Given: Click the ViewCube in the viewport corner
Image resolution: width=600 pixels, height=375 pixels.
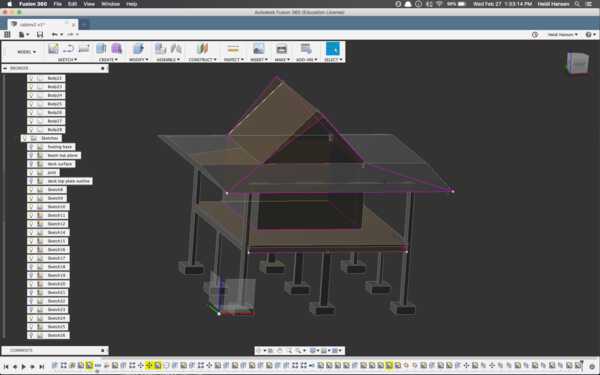Looking at the screenshot, I should click(x=577, y=63).
